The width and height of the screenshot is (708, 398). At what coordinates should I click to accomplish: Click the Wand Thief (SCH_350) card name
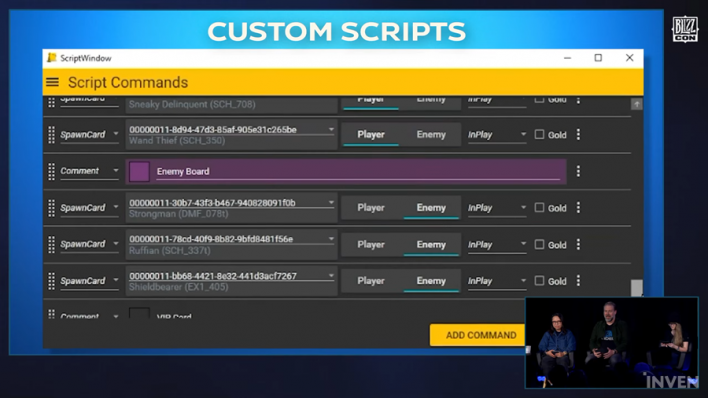click(177, 140)
